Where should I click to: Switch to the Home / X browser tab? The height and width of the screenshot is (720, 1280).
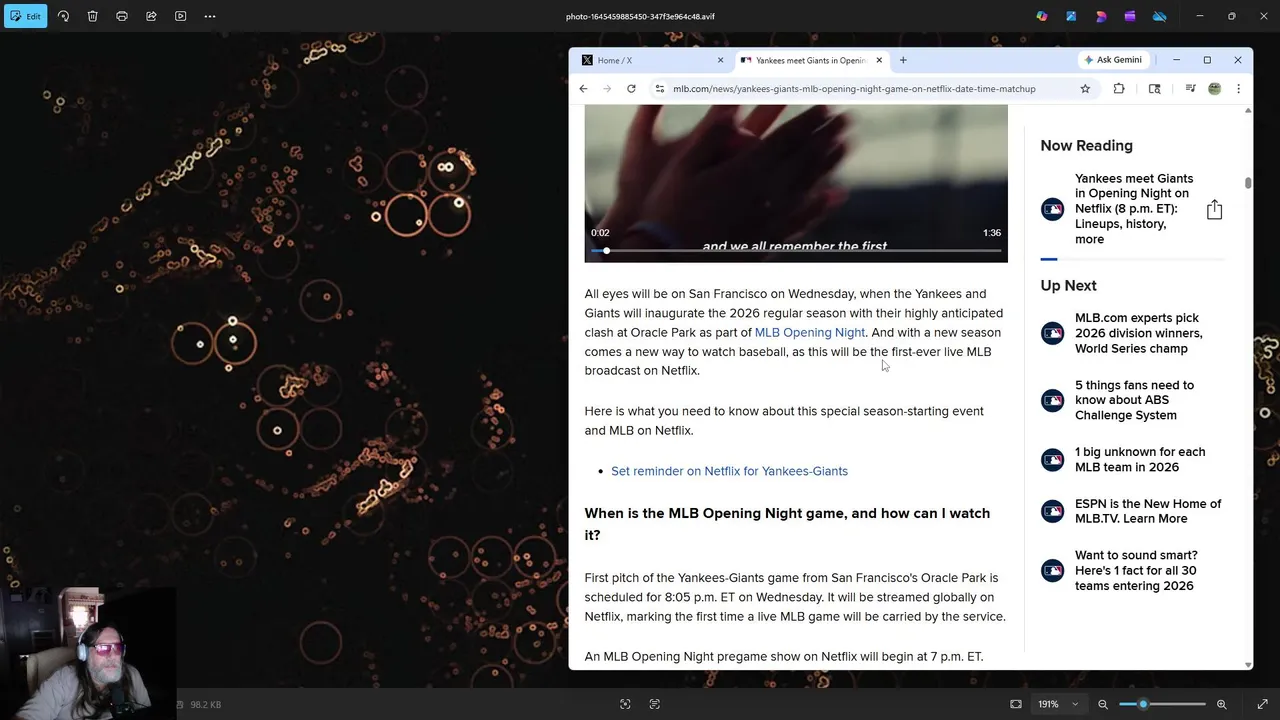pos(652,60)
